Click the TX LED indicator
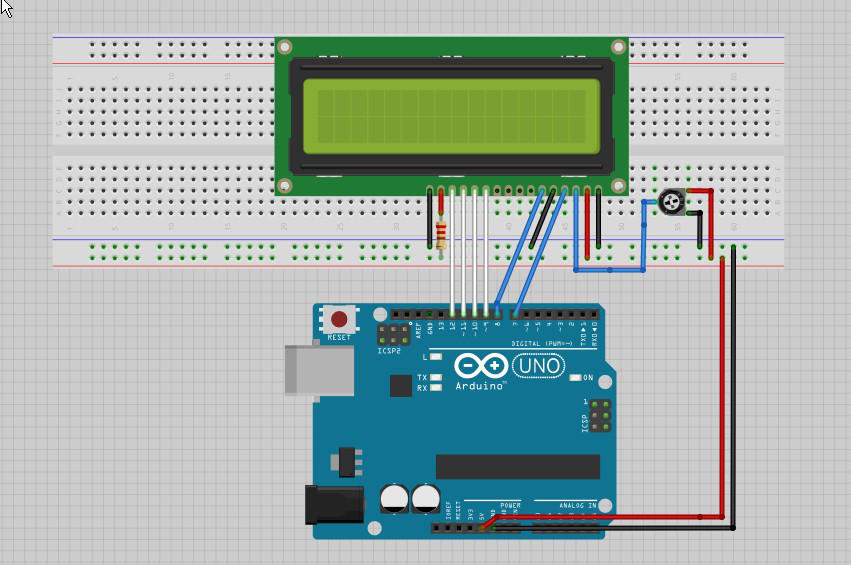Image resolution: width=851 pixels, height=565 pixels. (x=436, y=377)
